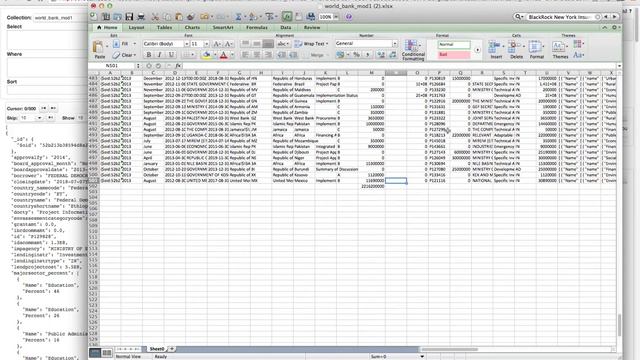Click the Copy icon in standard toolbar

click(167, 17)
